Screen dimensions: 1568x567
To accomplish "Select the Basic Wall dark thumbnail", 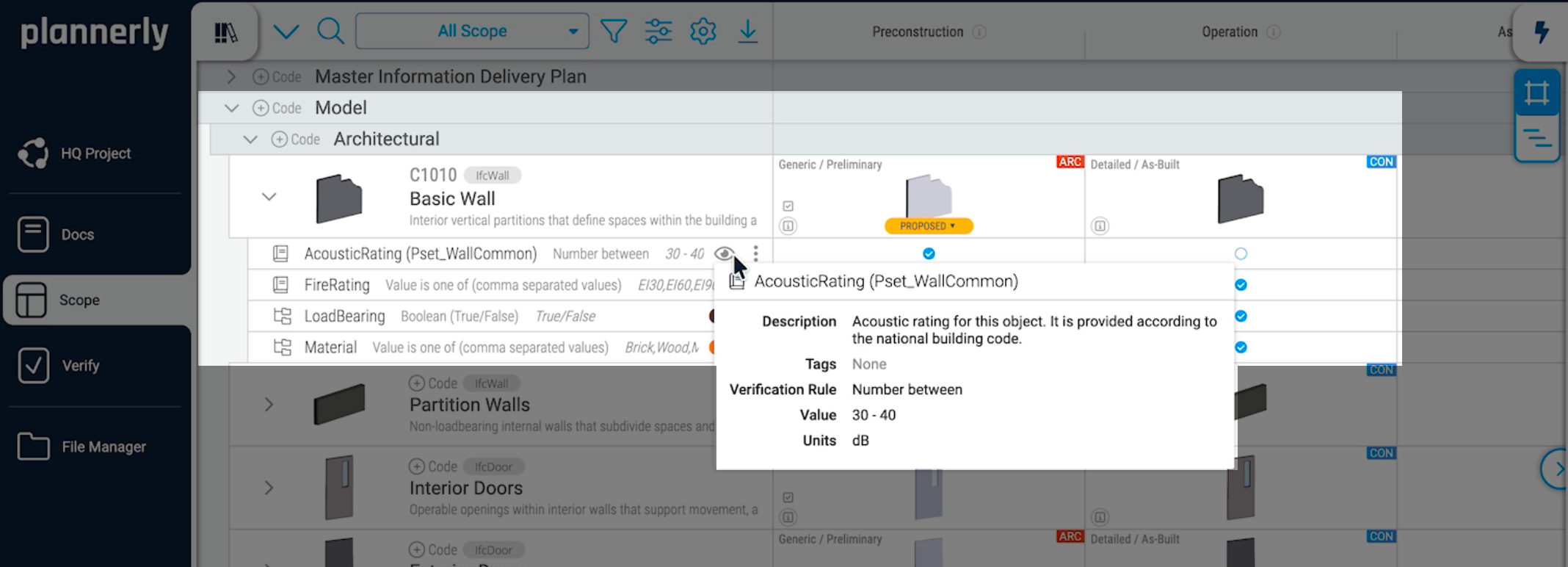I will [339, 198].
